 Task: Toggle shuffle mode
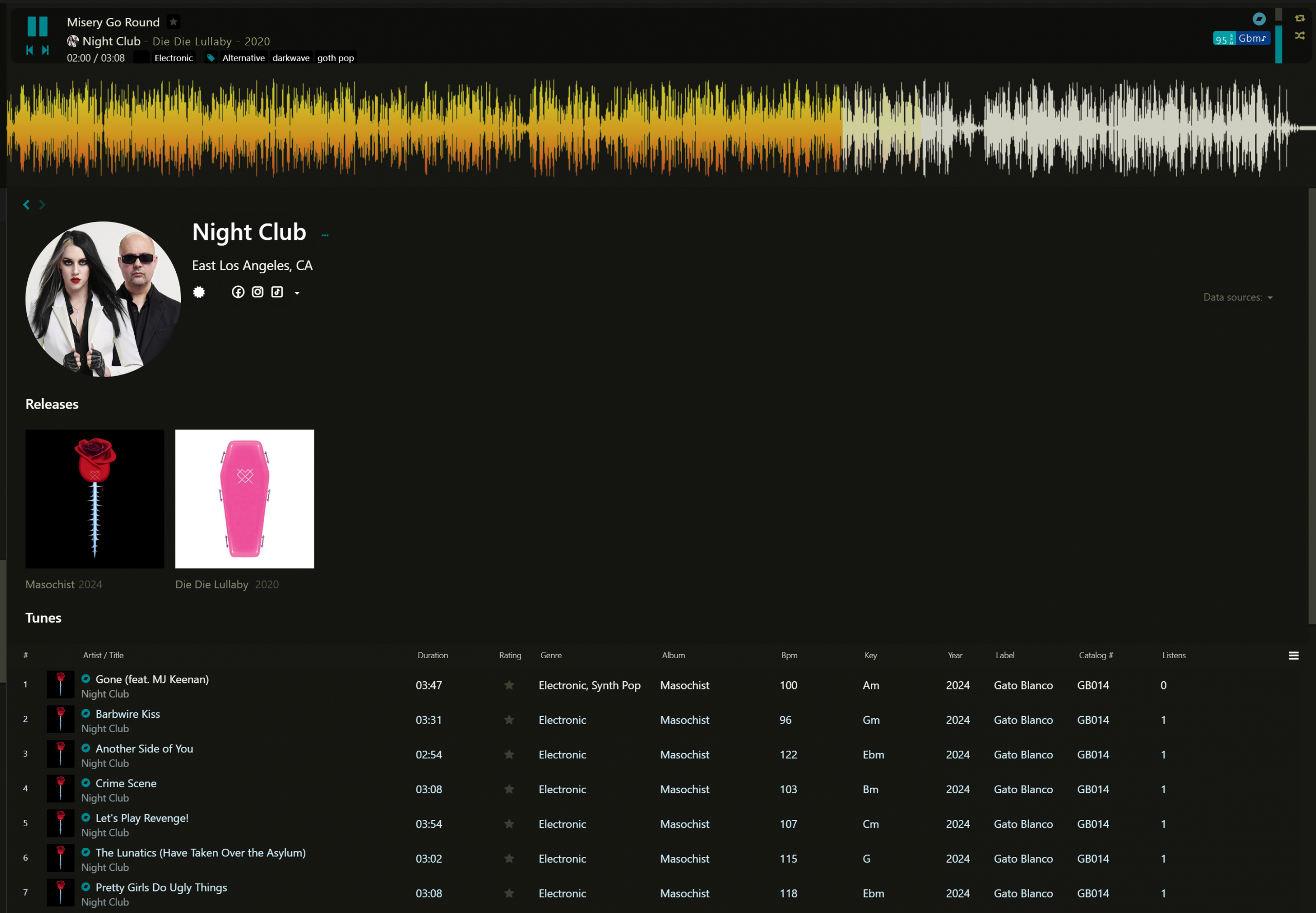(x=1300, y=35)
